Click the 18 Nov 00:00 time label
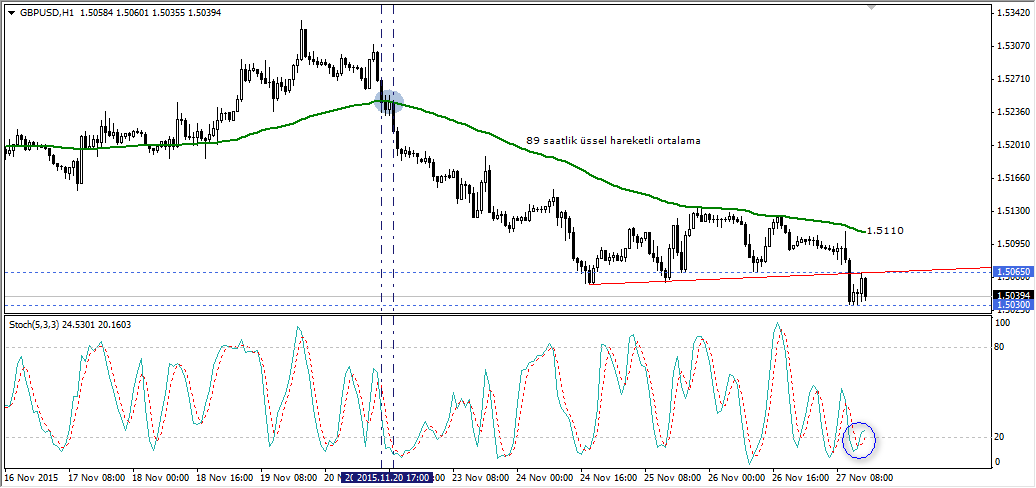Image resolution: width=1036 pixels, height=488 pixels. (x=161, y=477)
